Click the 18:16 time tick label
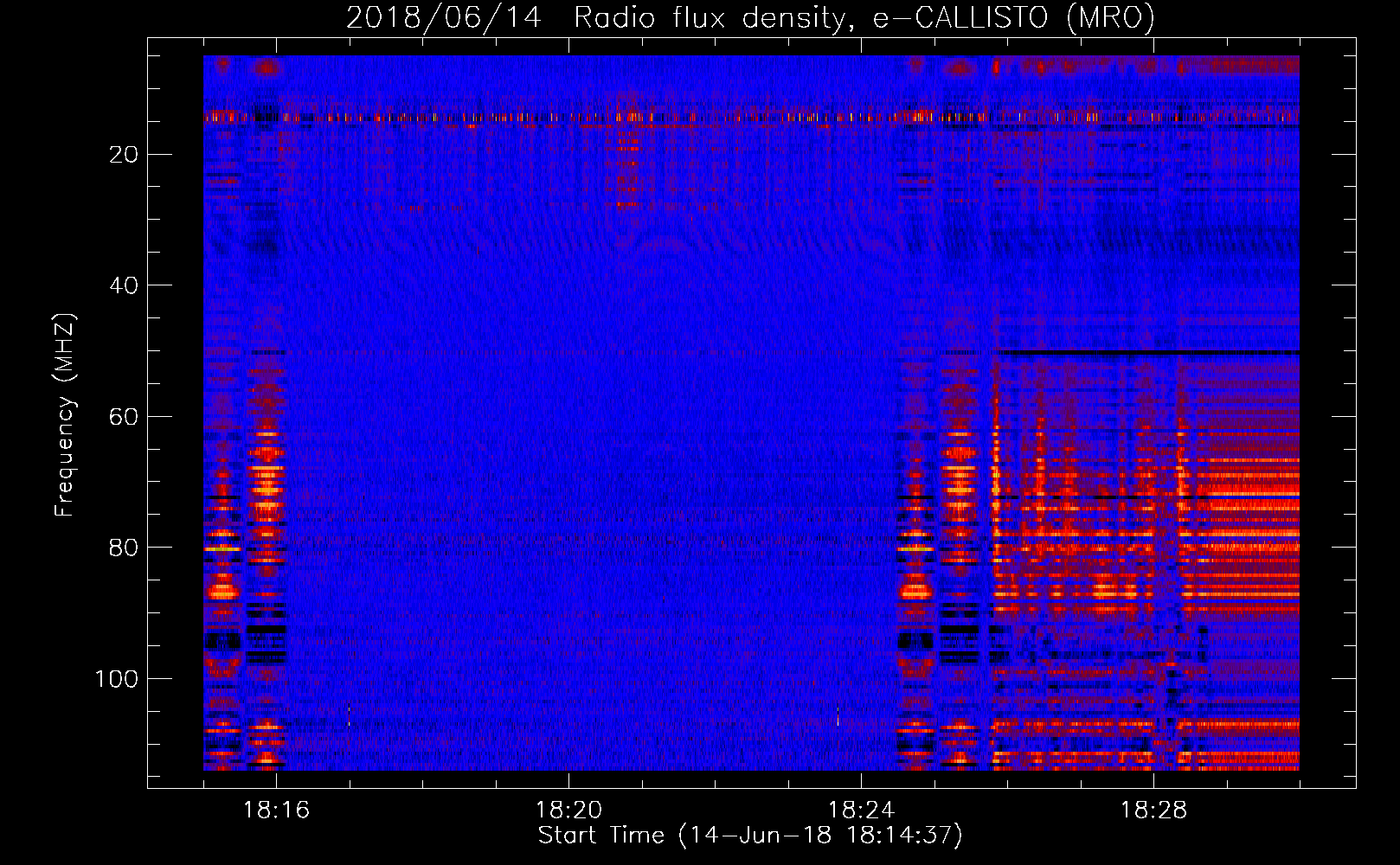Screen dimensions: 1400x865 (x=276, y=811)
